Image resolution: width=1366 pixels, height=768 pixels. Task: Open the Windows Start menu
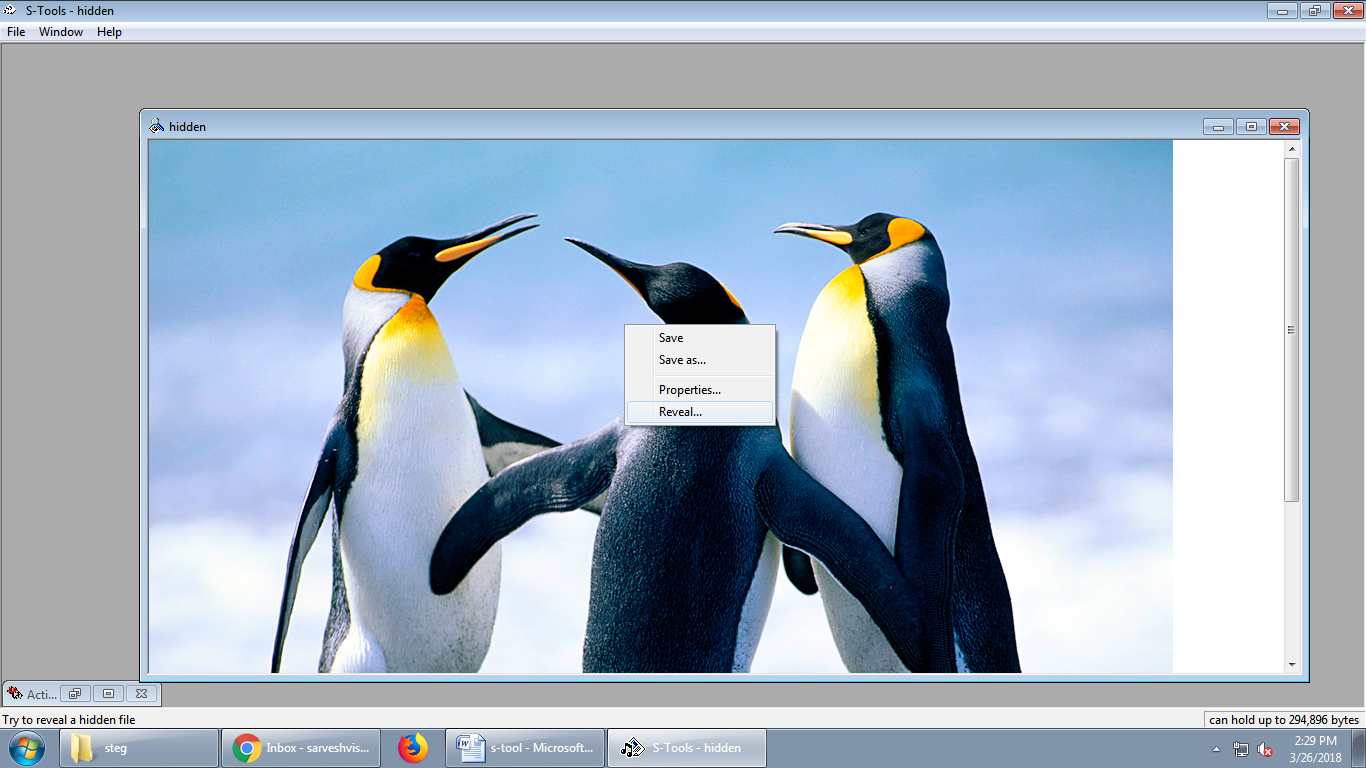(x=26, y=748)
